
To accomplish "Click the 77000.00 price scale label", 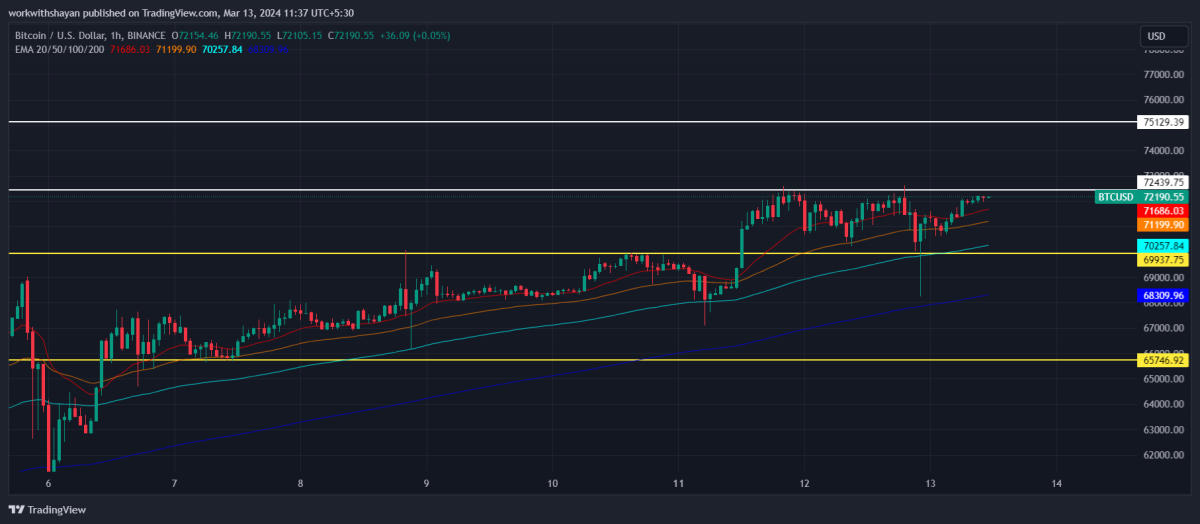I will tap(1165, 74).
